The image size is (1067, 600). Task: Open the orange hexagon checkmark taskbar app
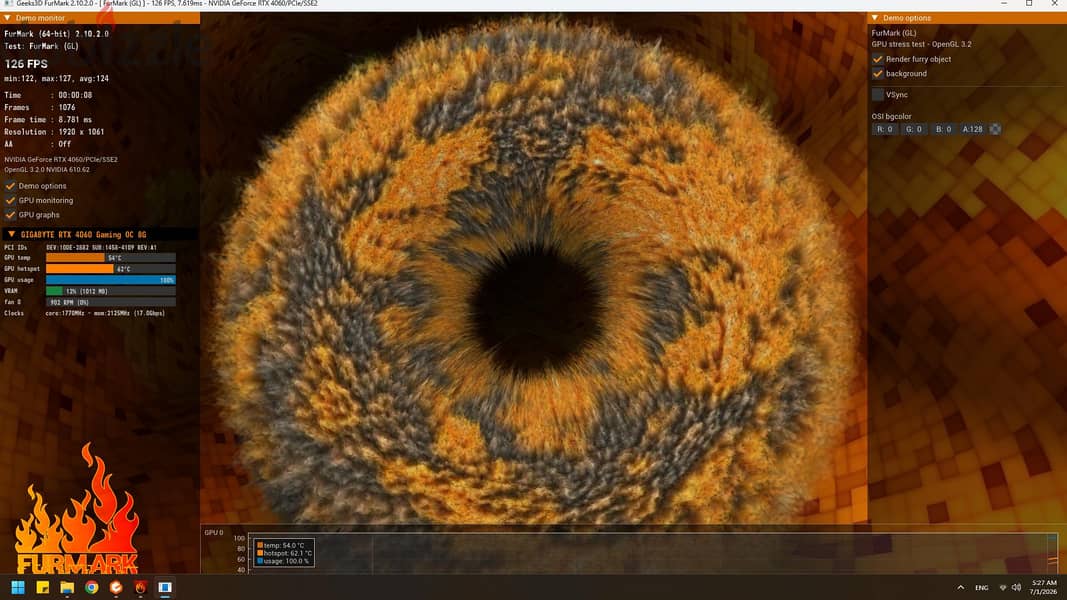(116, 587)
